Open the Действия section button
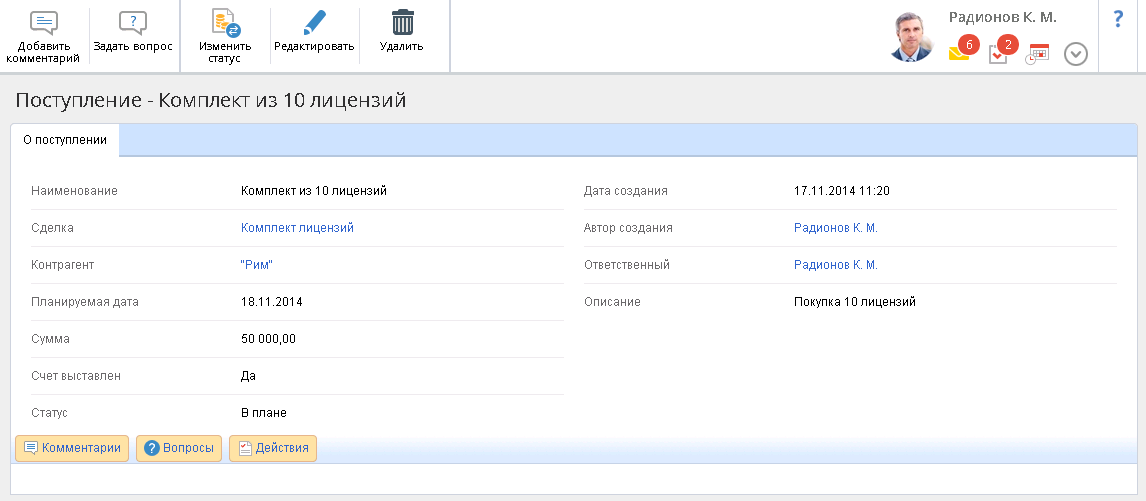 coord(273,448)
